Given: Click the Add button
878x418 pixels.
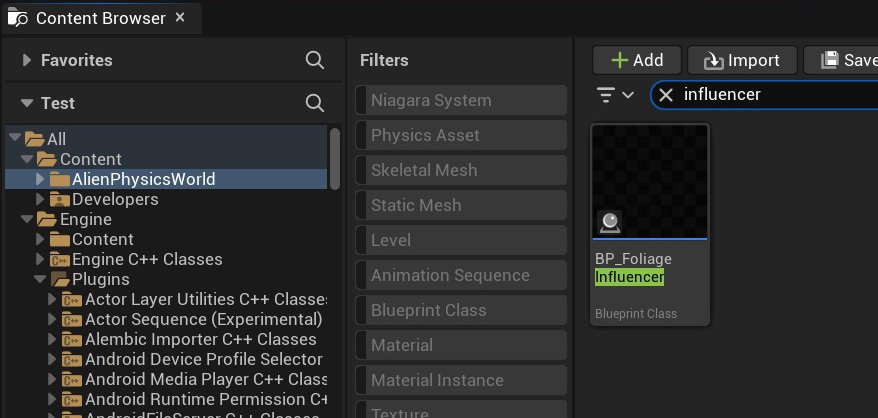Looking at the screenshot, I should tap(636, 60).
